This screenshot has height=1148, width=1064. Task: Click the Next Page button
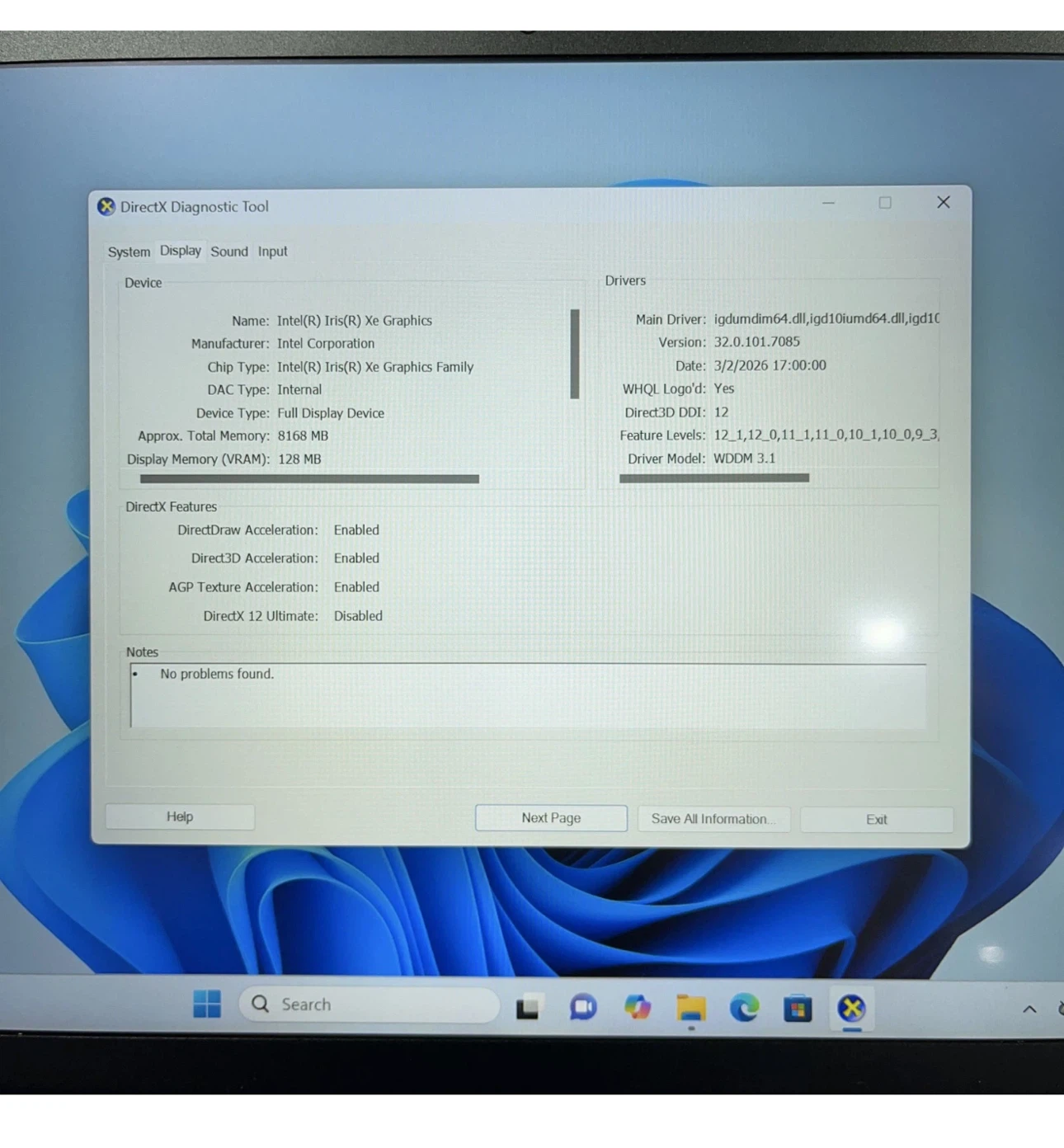551,818
